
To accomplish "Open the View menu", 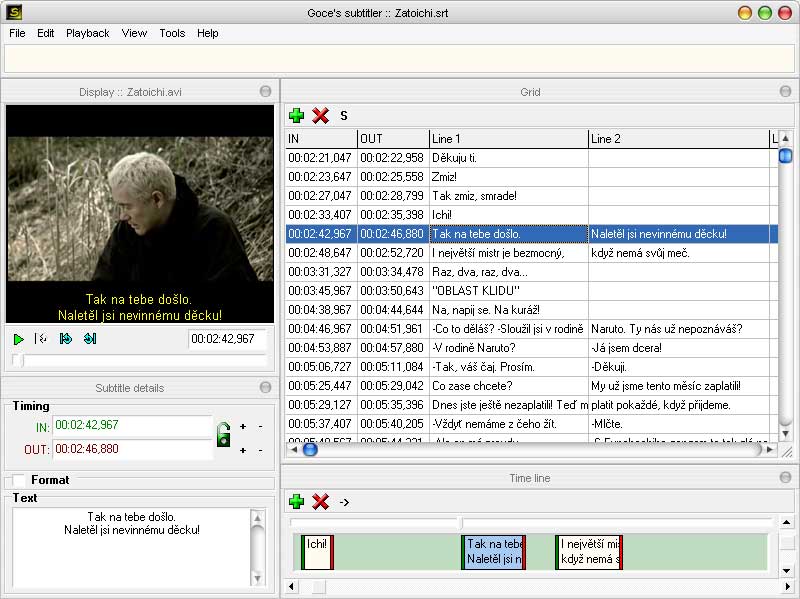I will pyautogui.click(x=134, y=33).
